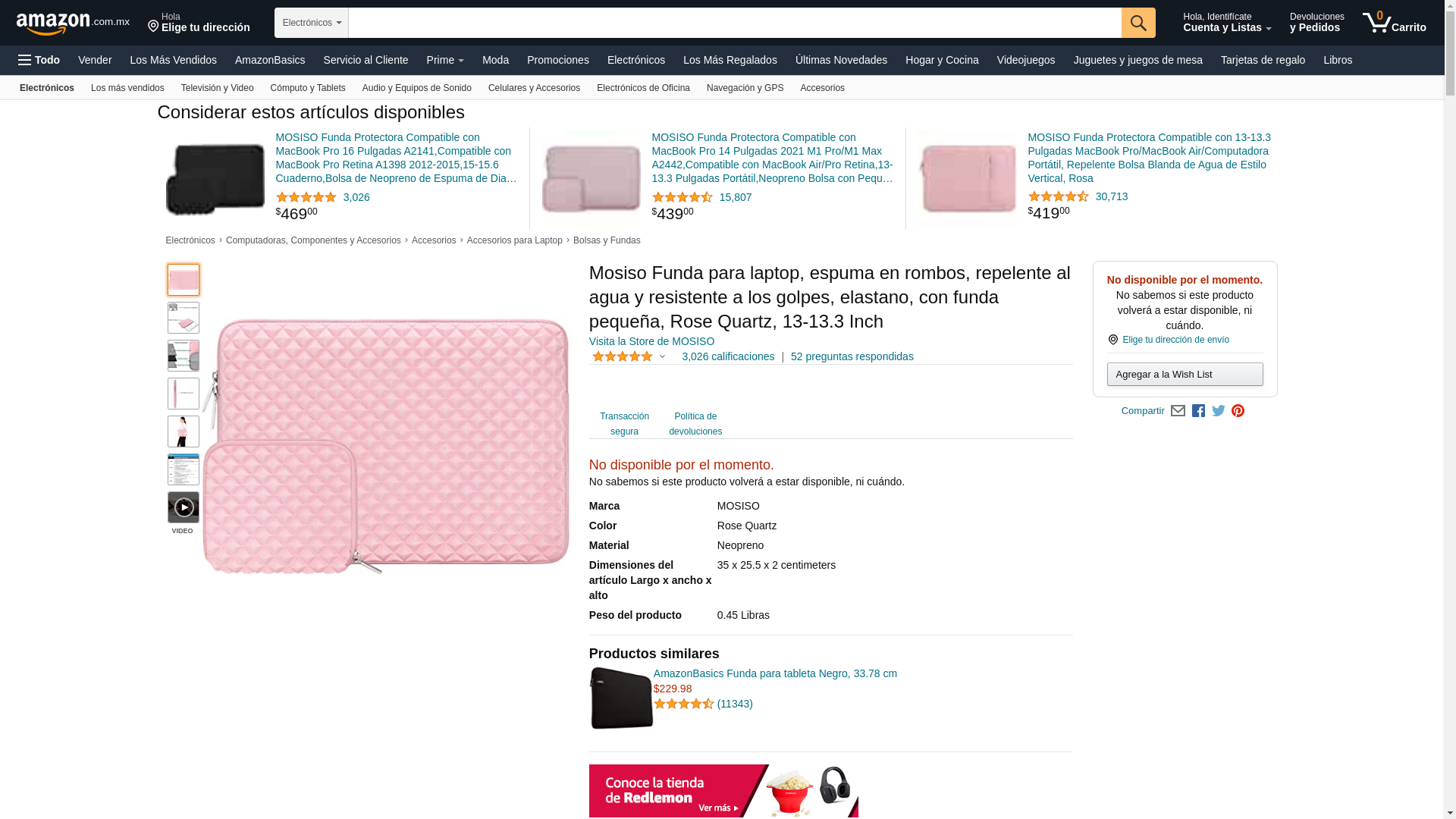Open the shopping cart icon
The height and width of the screenshot is (819, 1456).
click(1394, 23)
